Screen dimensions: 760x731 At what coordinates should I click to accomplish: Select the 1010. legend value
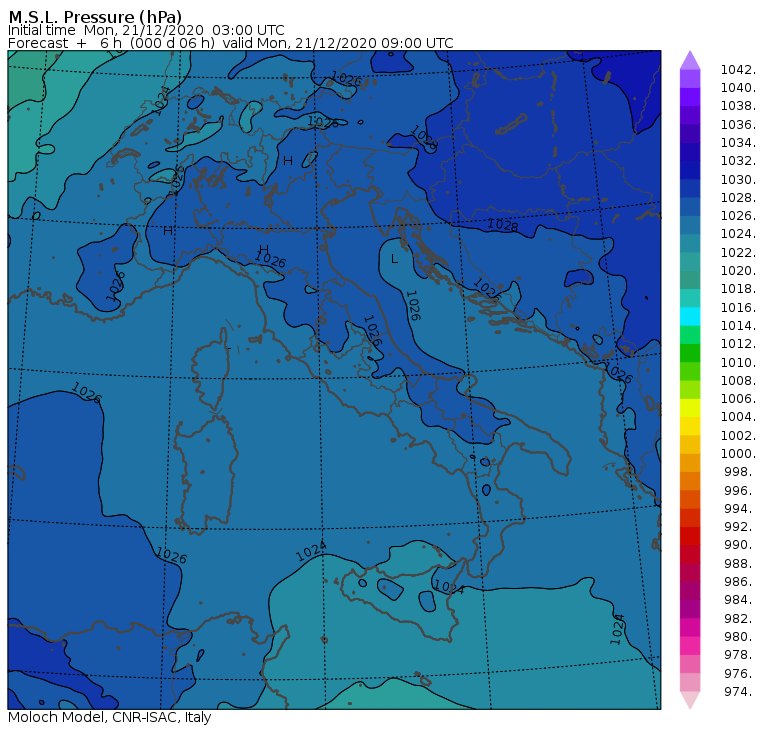point(738,362)
